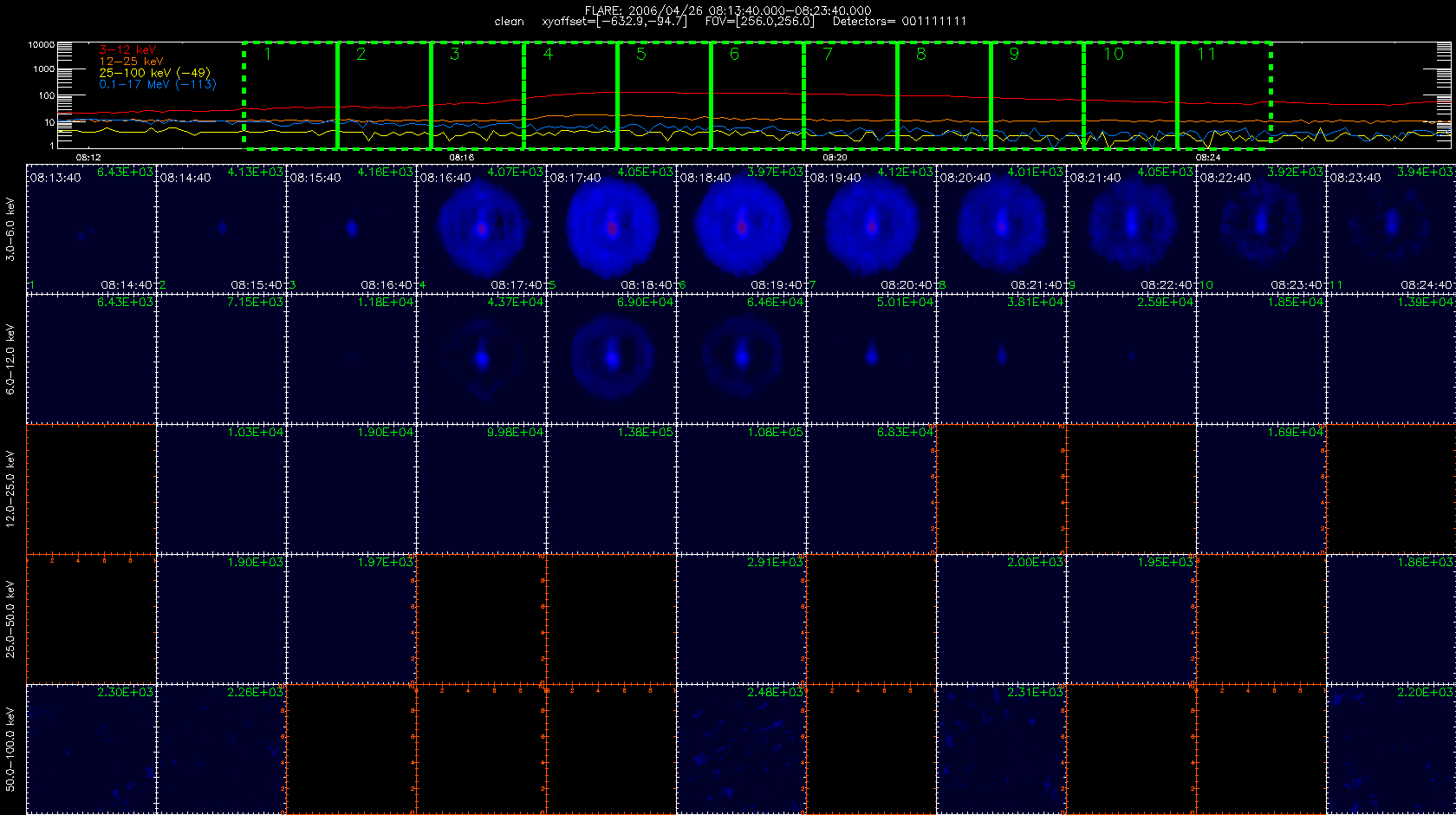Click the '50.0-100.0 keV' row label
This screenshot has width=1456, height=815.
pyautogui.click(x=10, y=749)
